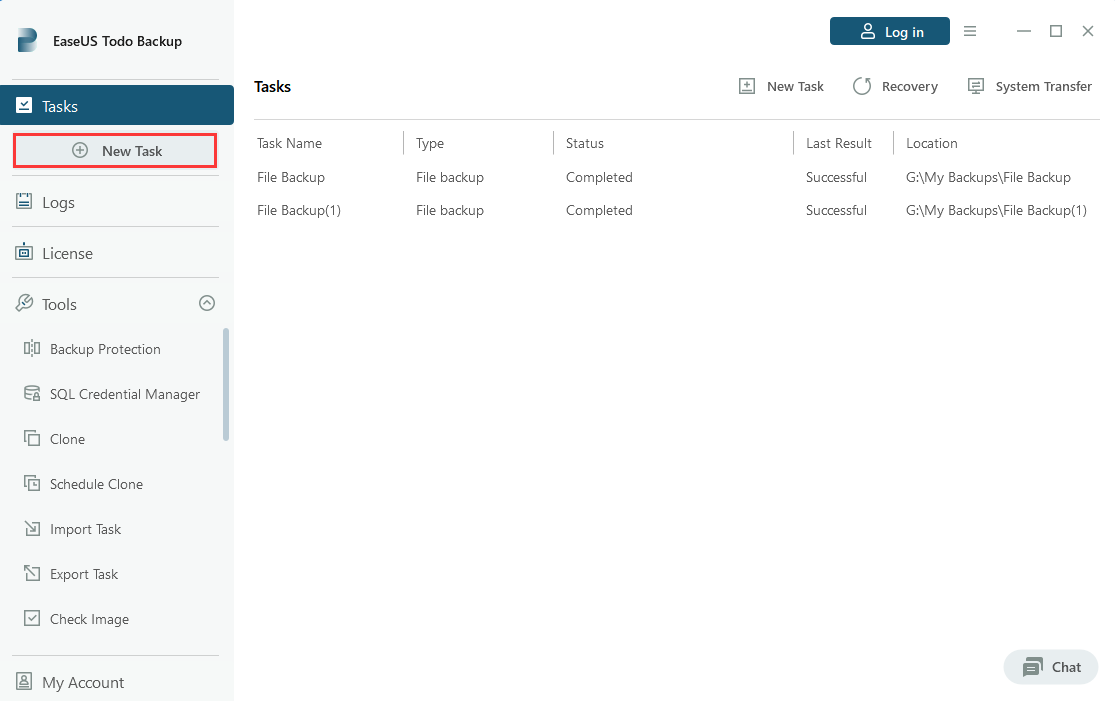Screen dimensions: 1115x701
Task: Collapse the Tools section chevron
Action: tap(207, 304)
